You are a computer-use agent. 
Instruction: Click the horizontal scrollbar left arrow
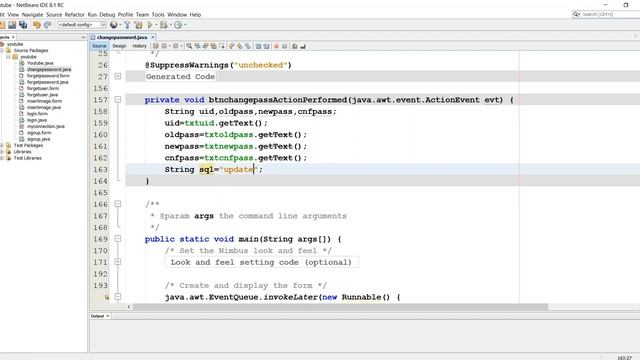(129, 307)
